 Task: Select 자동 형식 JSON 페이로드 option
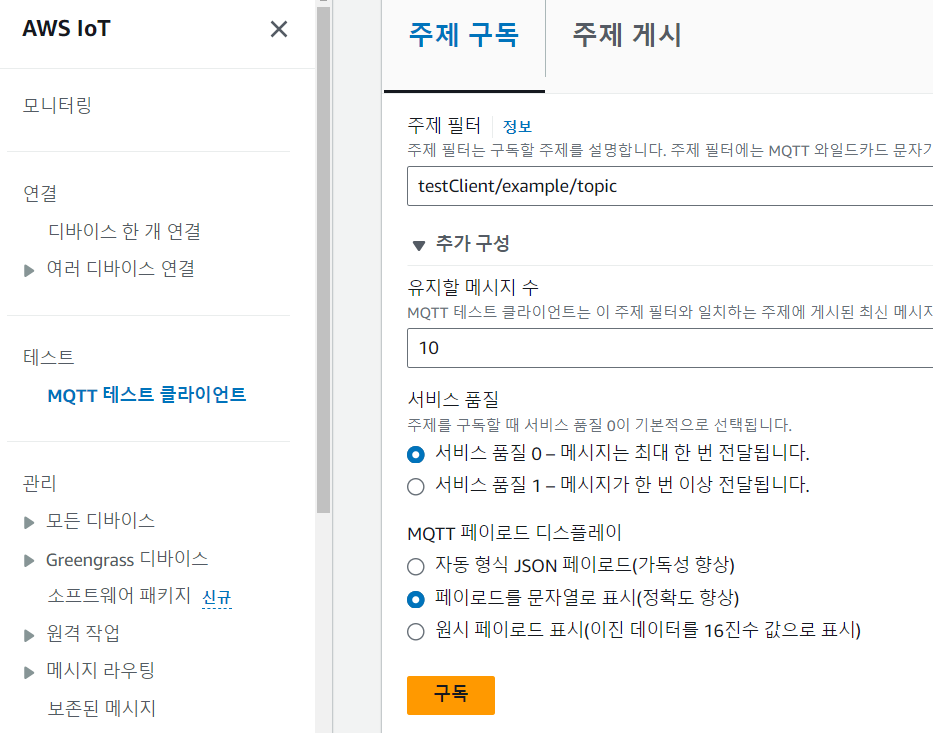pyautogui.click(x=416, y=566)
